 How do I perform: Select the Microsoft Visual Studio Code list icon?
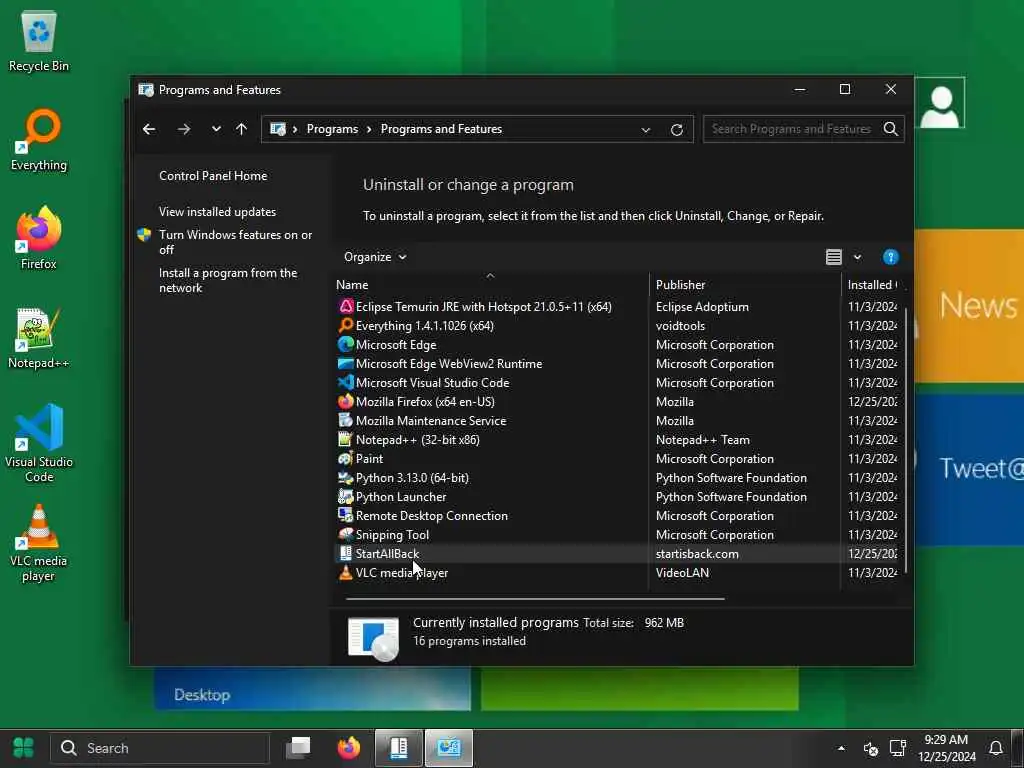tap(345, 382)
